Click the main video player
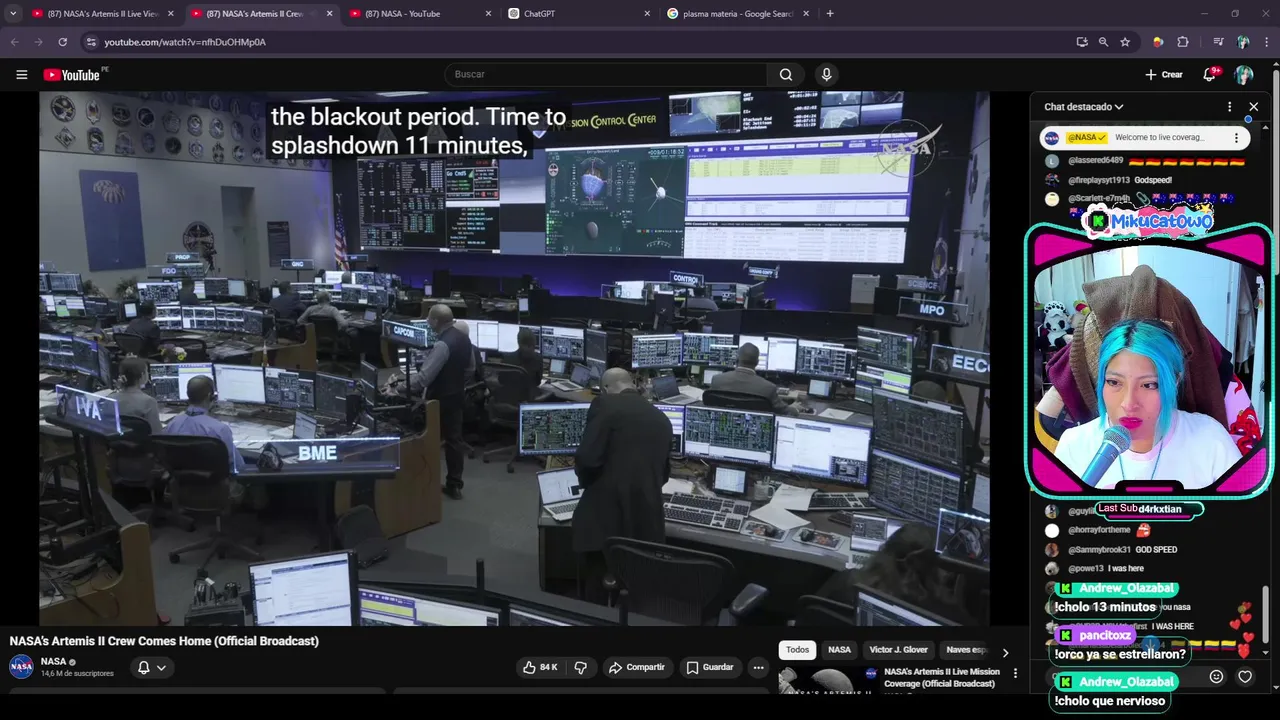This screenshot has width=1280, height=720. tap(514, 358)
